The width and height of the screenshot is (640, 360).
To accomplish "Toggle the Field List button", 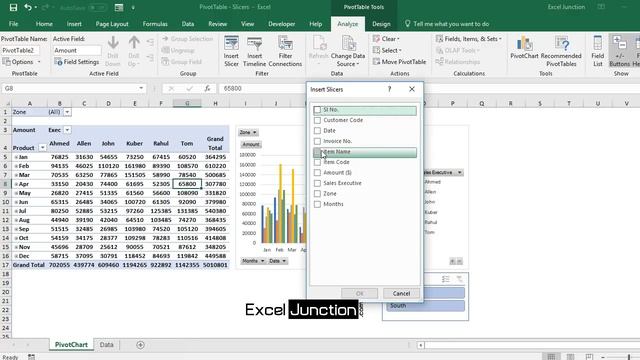I will [x=598, y=51].
